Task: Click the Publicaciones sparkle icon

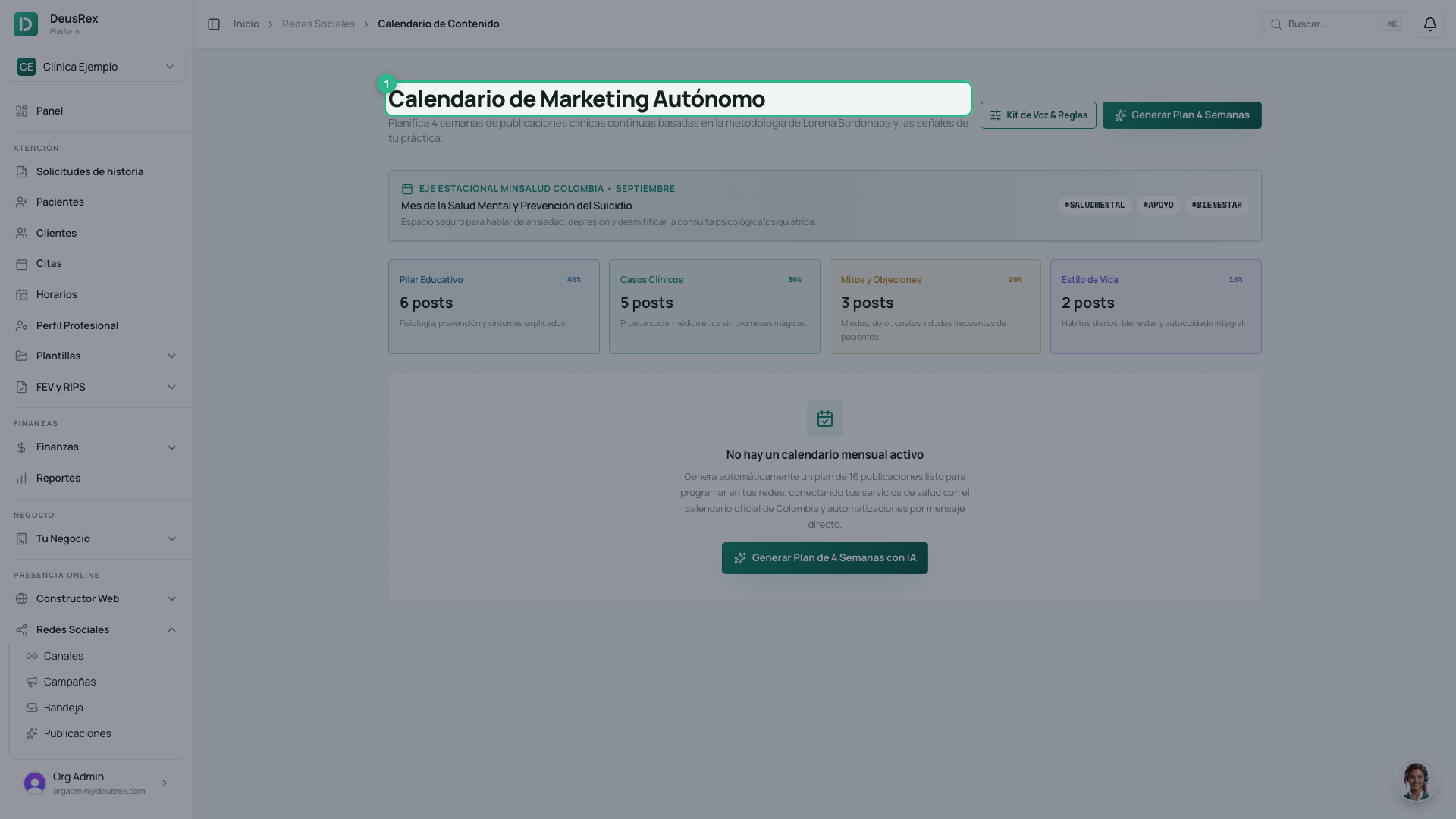Action: point(32,733)
